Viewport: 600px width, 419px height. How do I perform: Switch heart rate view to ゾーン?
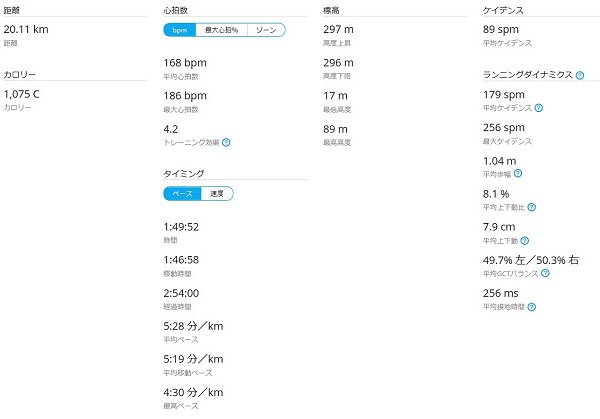tap(266, 30)
